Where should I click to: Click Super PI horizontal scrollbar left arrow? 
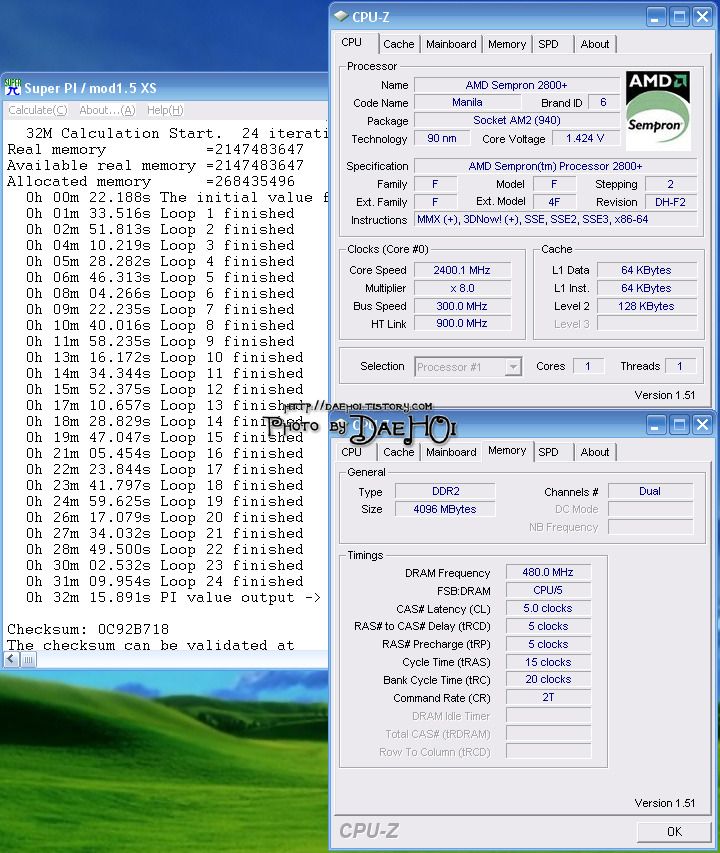pyautogui.click(x=11, y=660)
